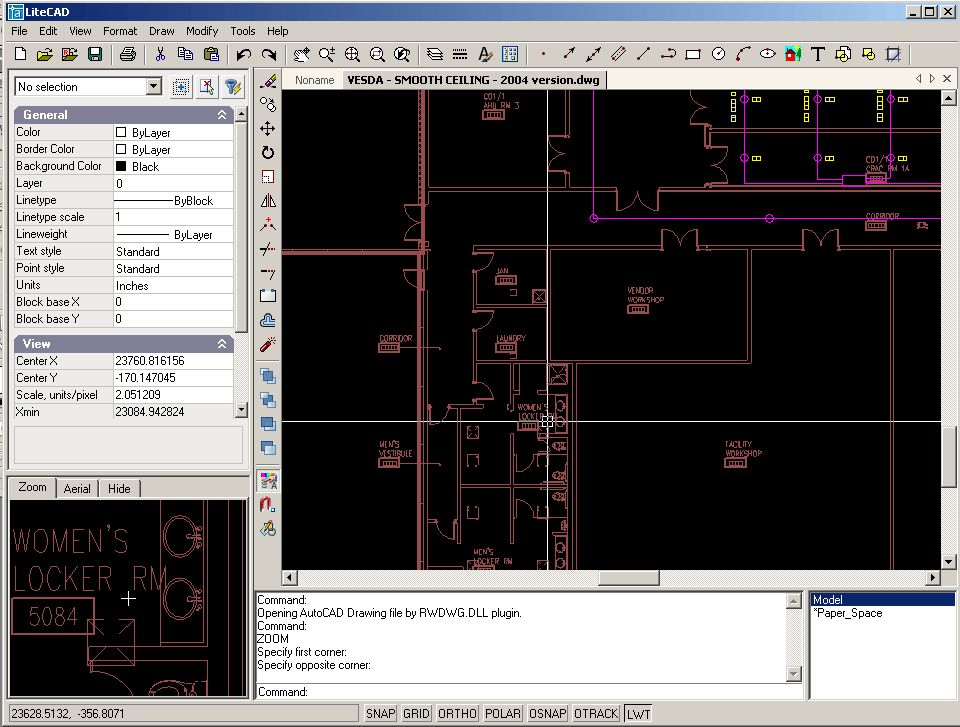Click the Background Color black swatch
960x727 pixels.
click(x=121, y=166)
